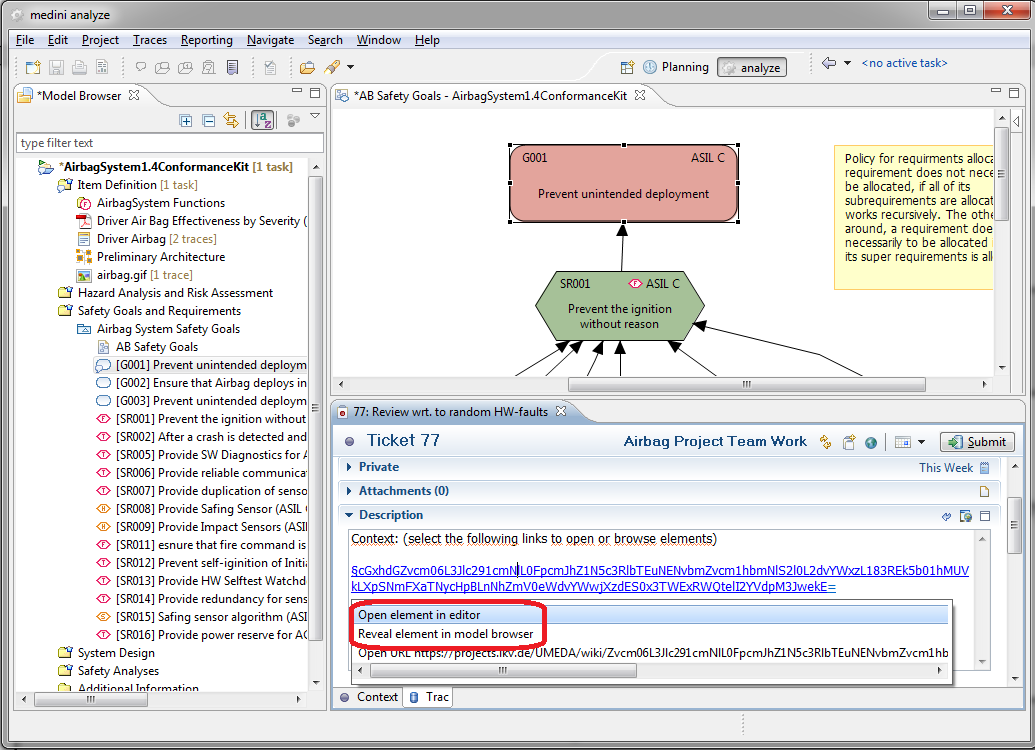Click the New wizard toolbar icon

click(33, 67)
